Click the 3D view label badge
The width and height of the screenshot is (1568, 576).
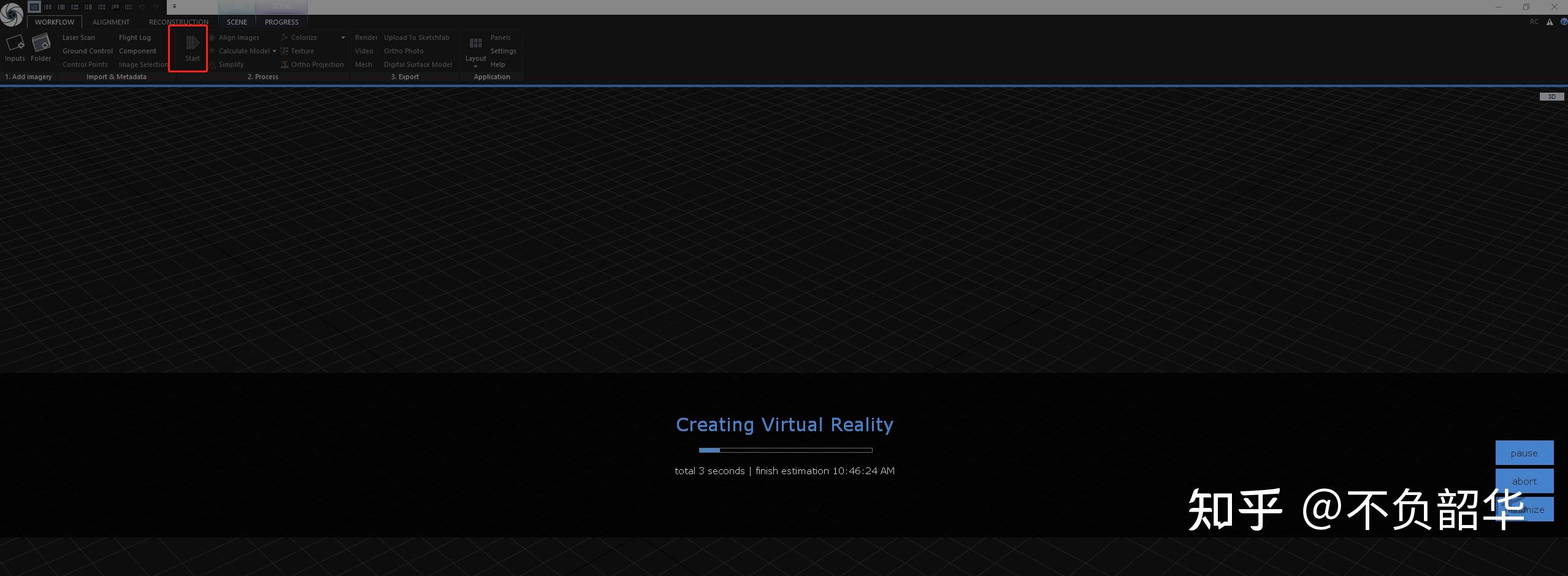[1551, 97]
